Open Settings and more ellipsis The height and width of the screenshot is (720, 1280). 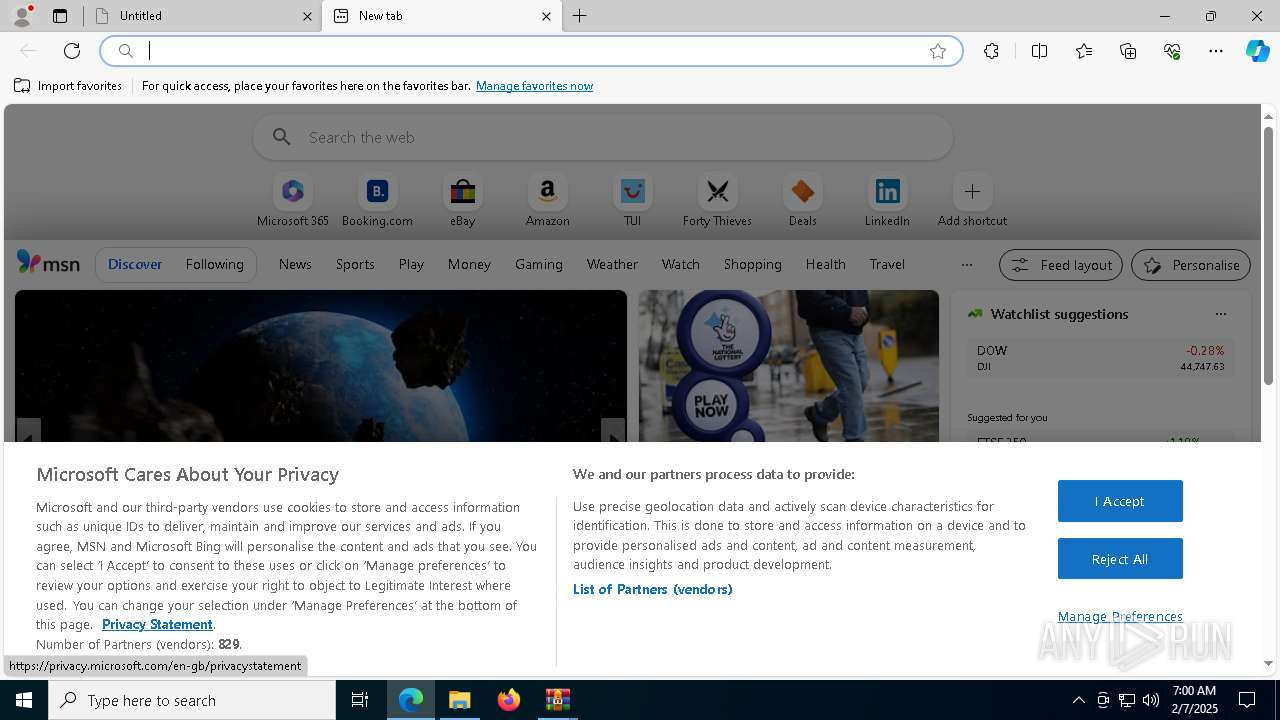click(1216, 51)
